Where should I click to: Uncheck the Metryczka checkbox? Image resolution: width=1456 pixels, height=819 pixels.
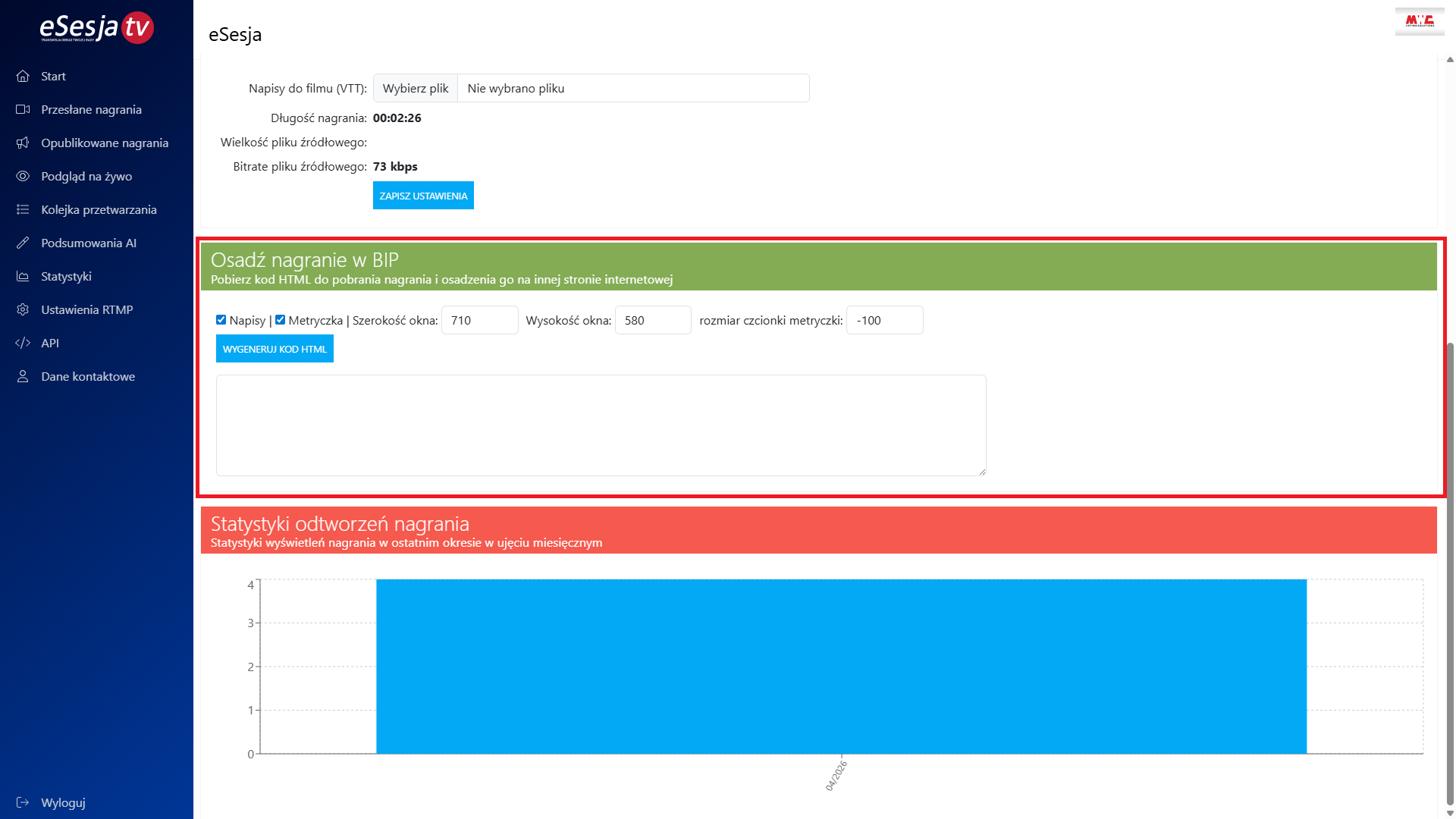click(x=280, y=320)
